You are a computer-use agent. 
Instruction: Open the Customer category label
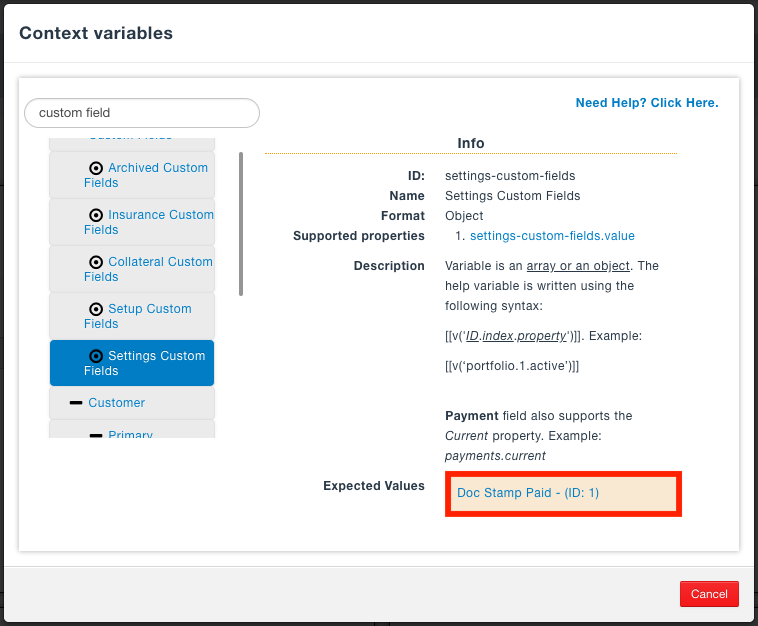point(117,403)
